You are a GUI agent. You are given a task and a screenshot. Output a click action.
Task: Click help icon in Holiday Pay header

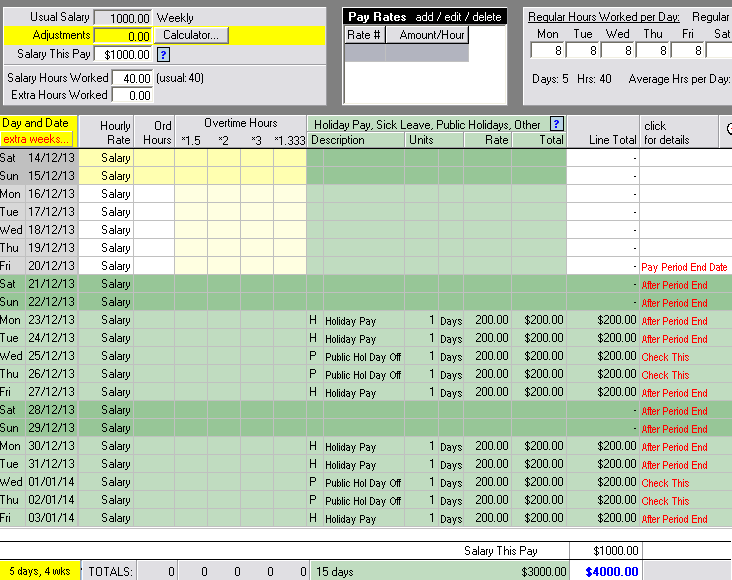pyautogui.click(x=557, y=124)
